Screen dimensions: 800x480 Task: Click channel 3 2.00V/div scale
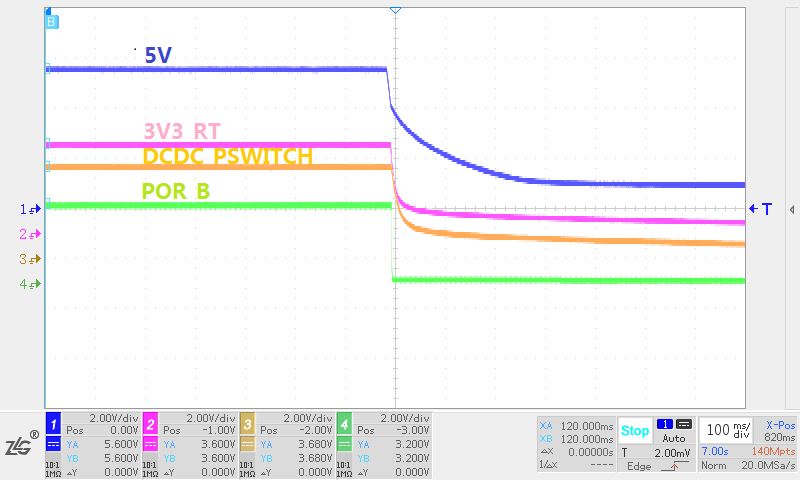(308, 418)
